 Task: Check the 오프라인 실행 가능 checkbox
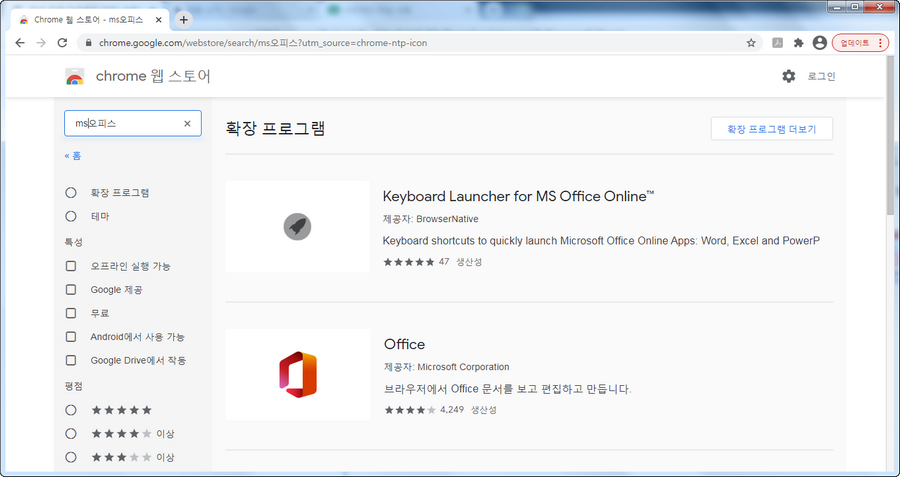[71, 266]
